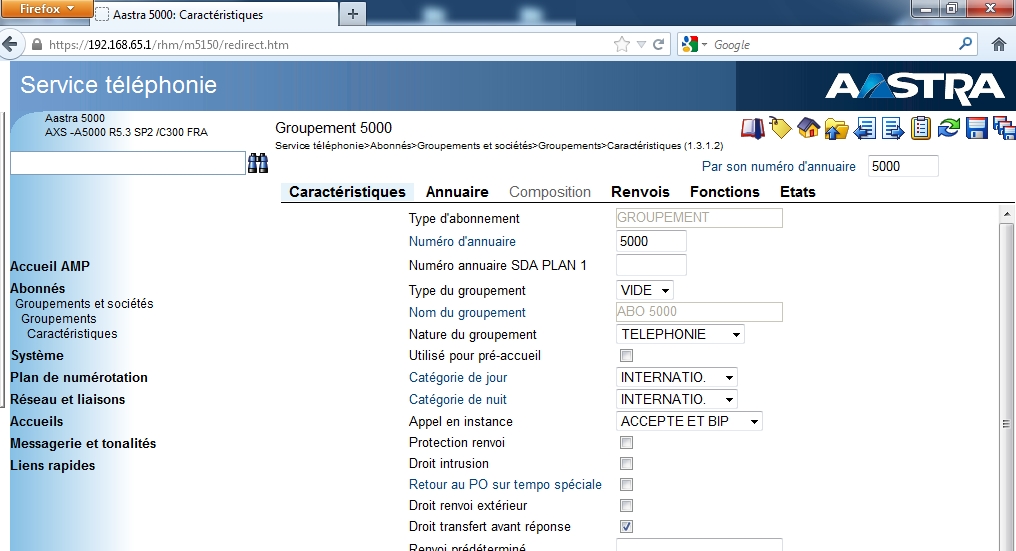Go to next record using right arrow page icon

click(893, 128)
